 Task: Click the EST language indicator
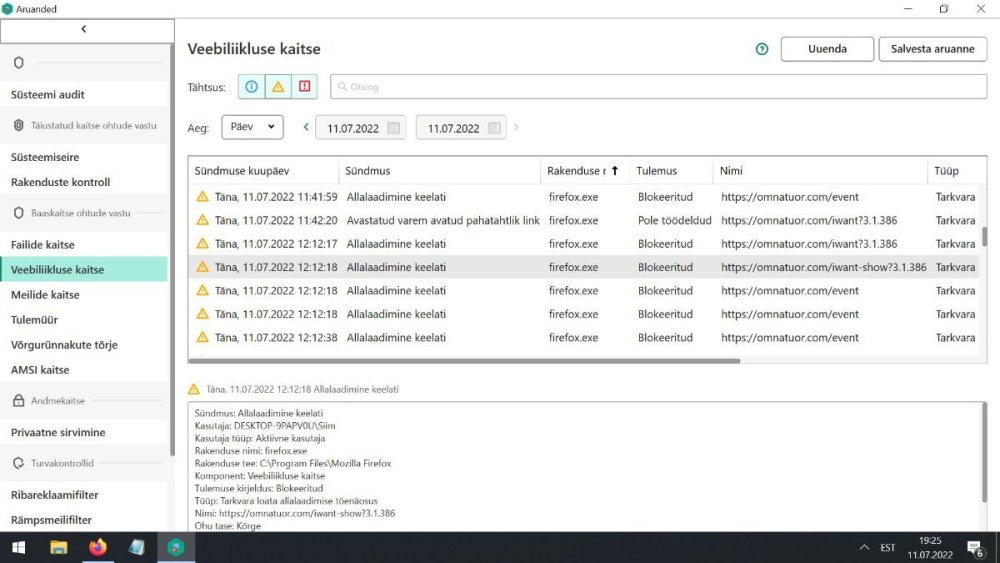tap(888, 548)
